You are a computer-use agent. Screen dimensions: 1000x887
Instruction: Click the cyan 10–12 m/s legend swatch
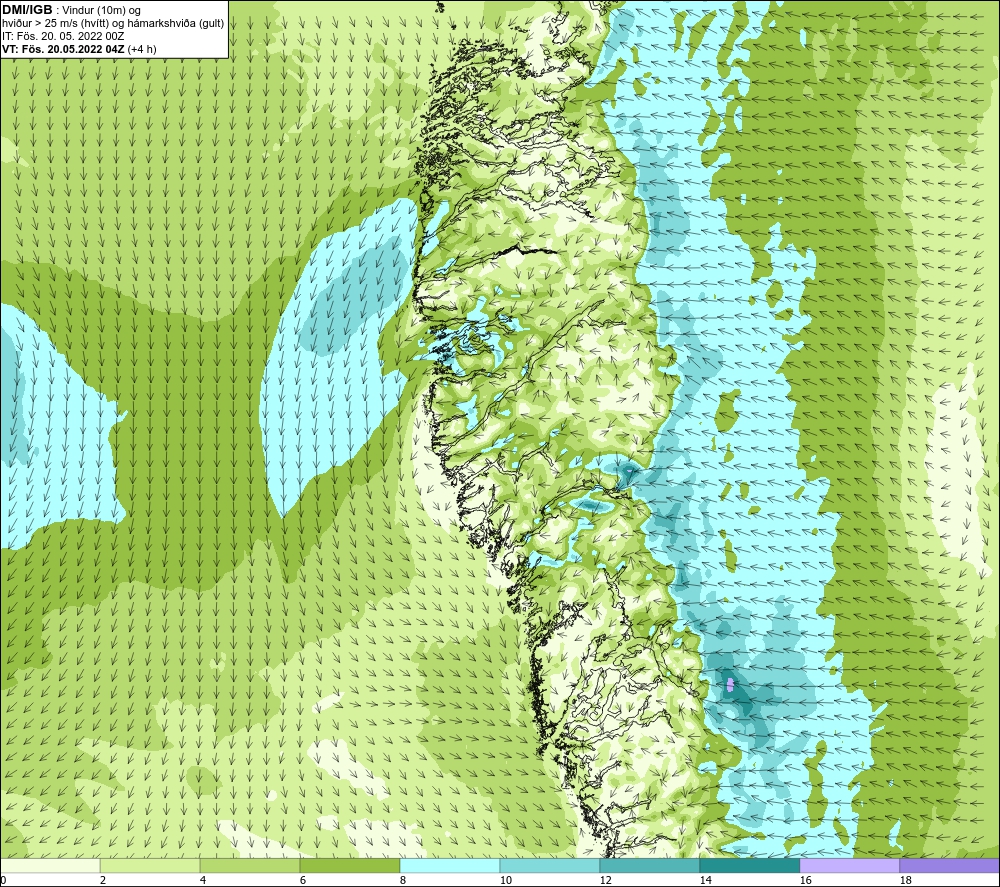(550, 866)
